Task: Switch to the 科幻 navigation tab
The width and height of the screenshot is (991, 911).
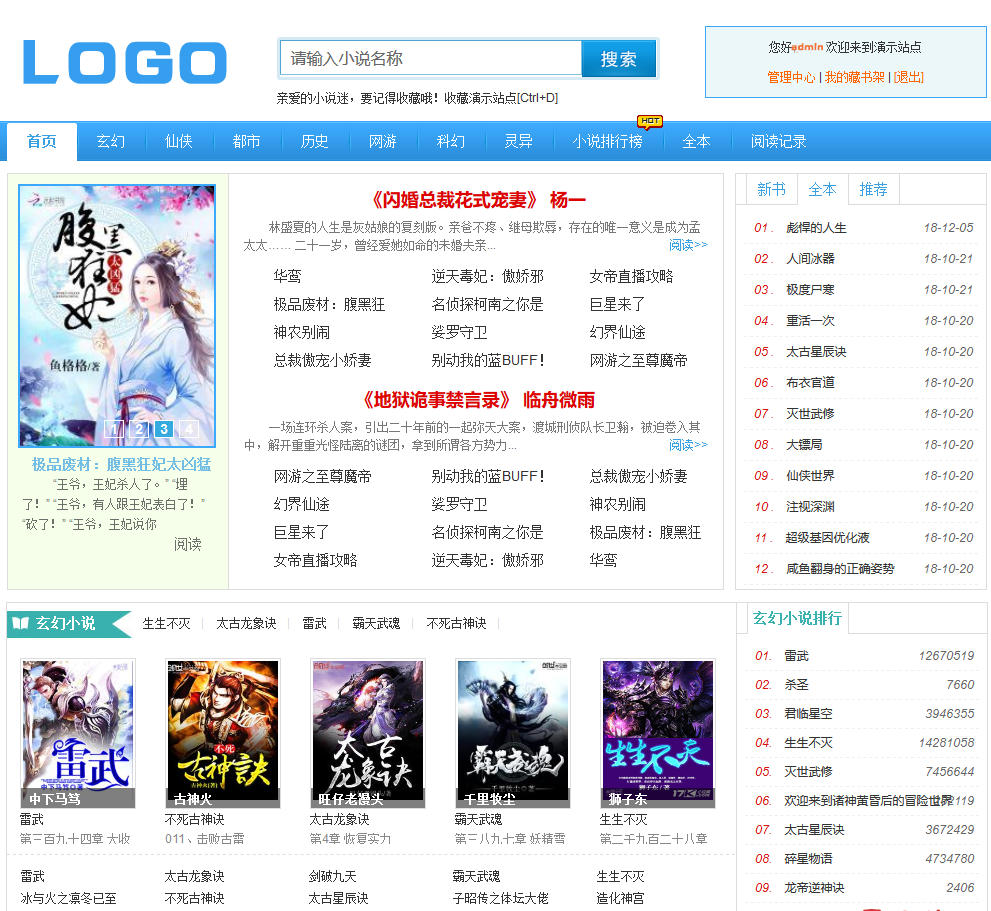Action: 450,141
